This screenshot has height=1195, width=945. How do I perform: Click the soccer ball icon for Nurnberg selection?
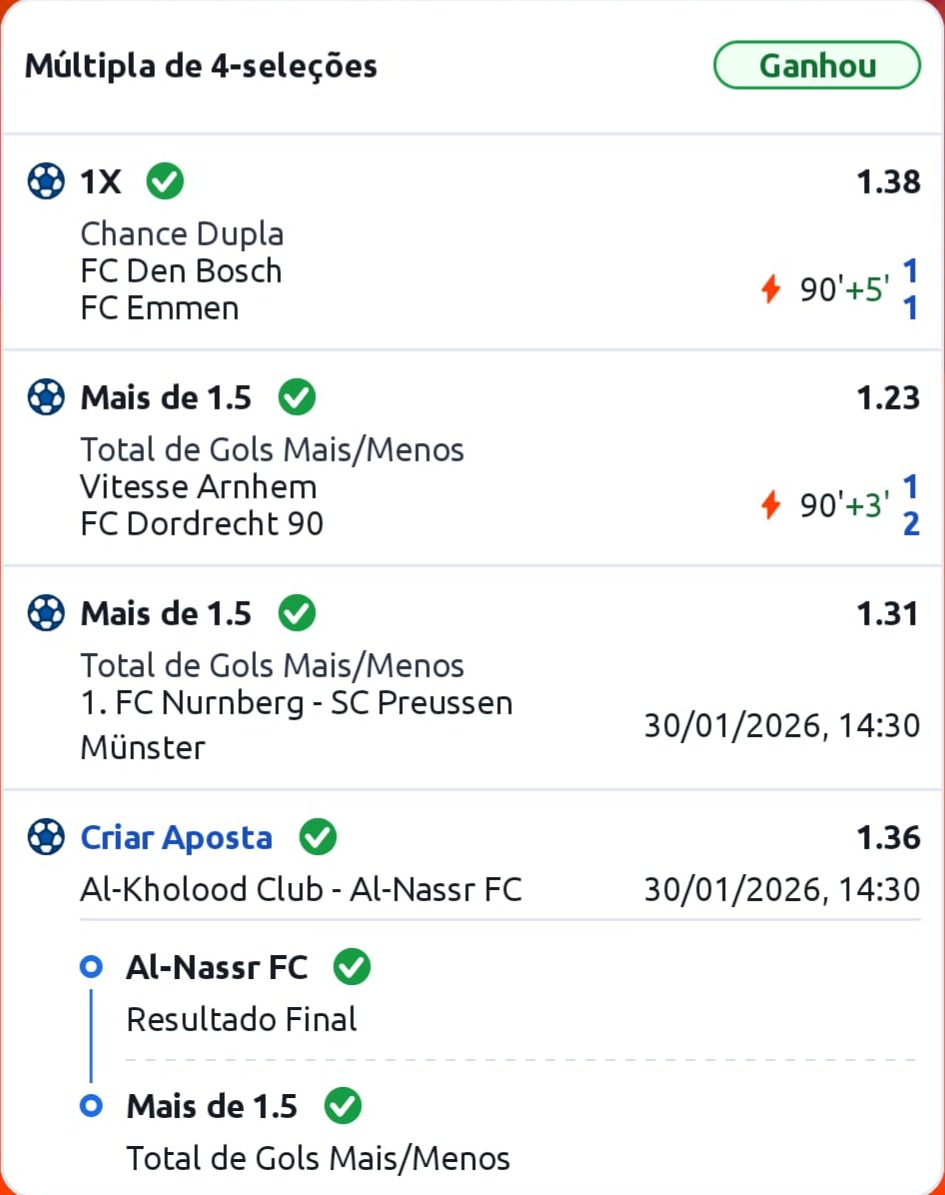point(46,612)
